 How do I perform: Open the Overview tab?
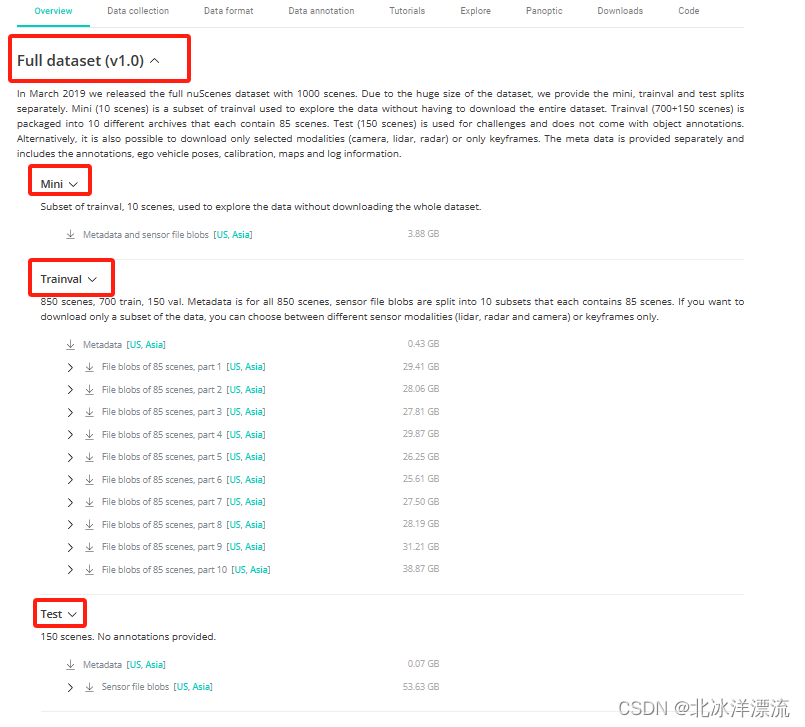coord(53,11)
